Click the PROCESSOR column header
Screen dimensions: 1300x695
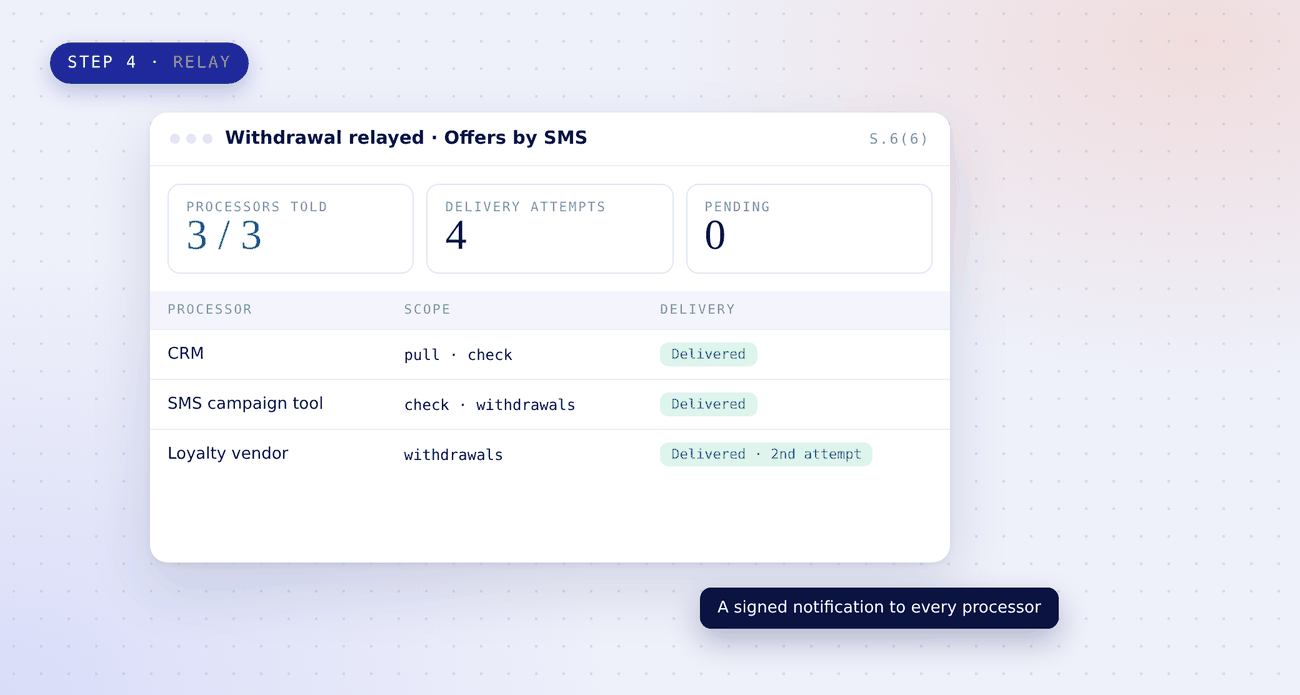tap(210, 310)
